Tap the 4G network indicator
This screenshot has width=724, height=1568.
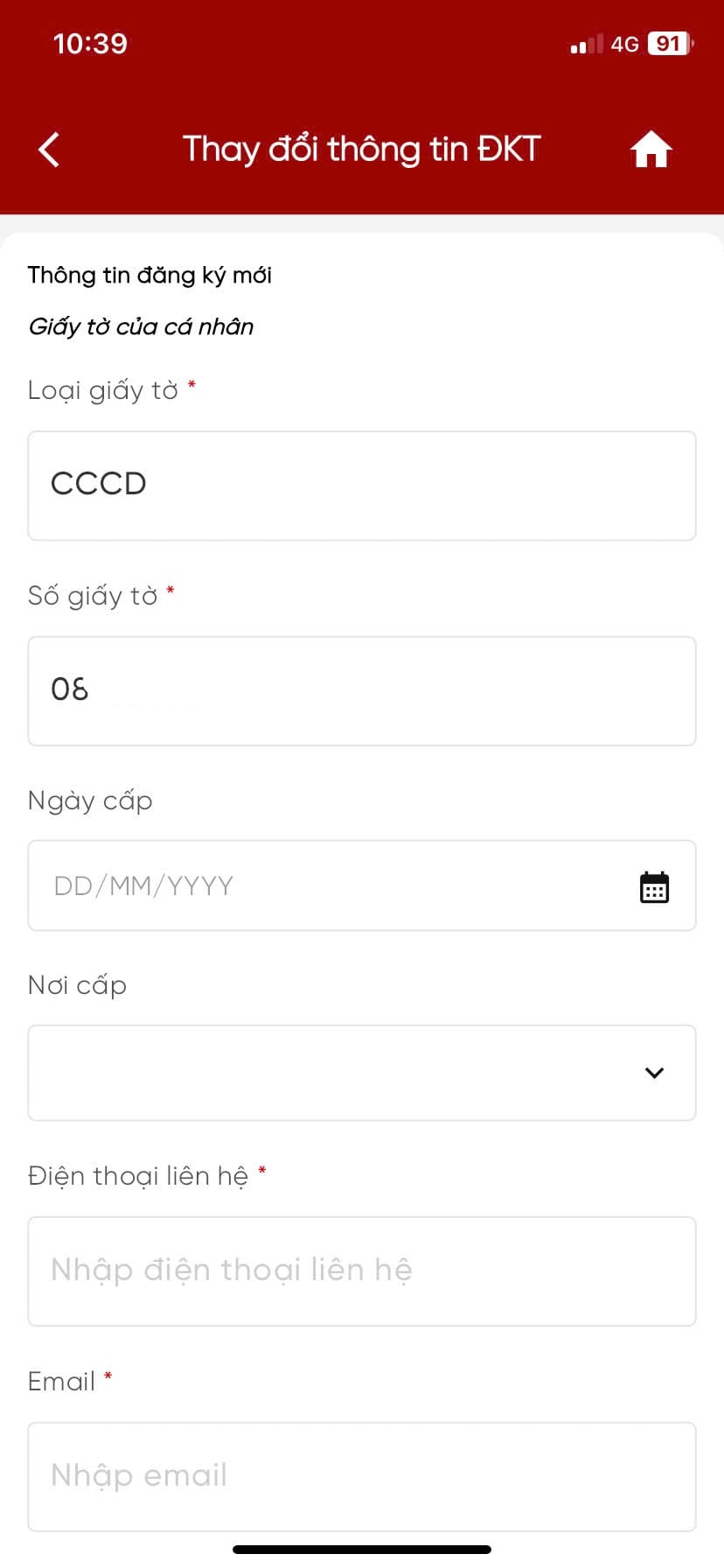pyautogui.click(x=624, y=45)
